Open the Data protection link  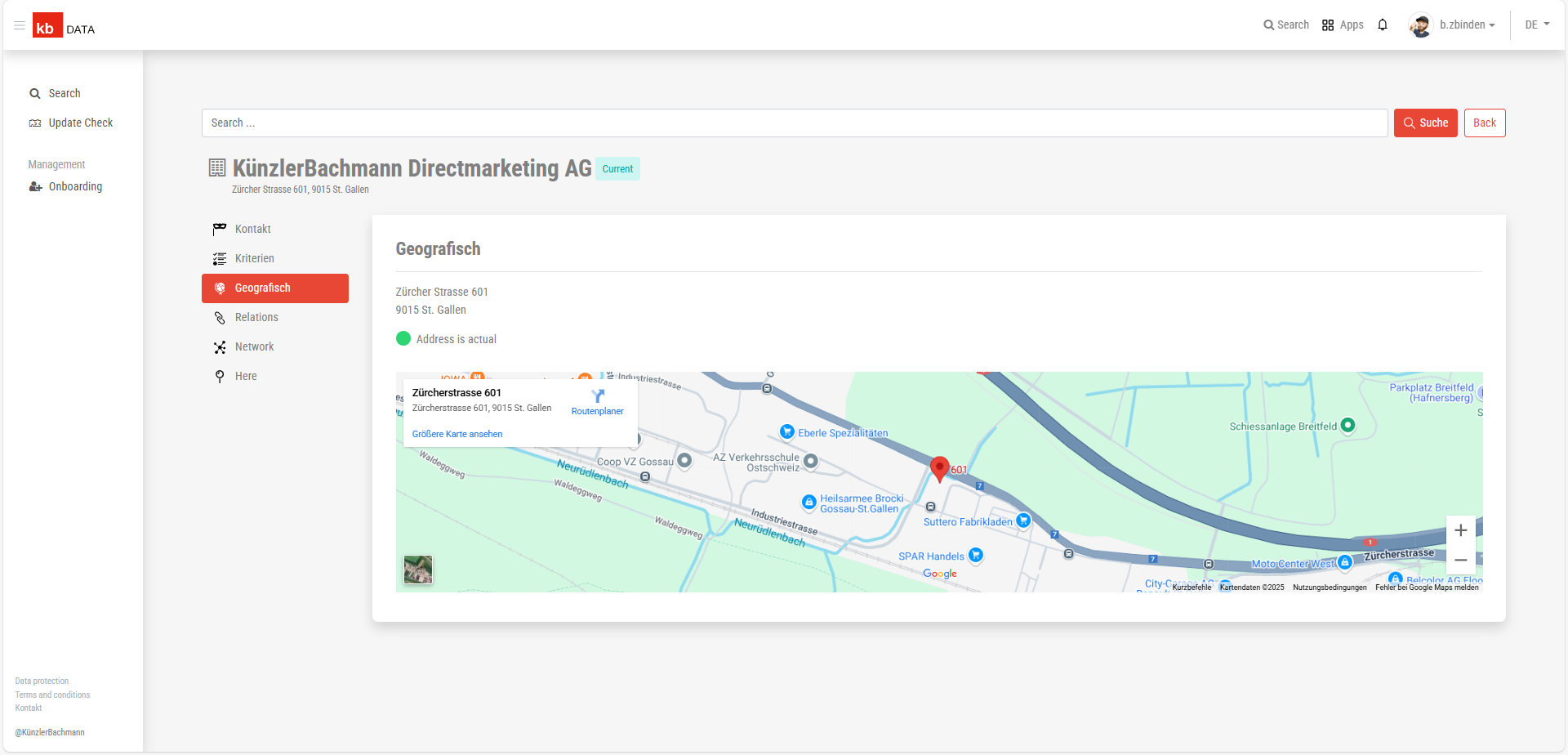[42, 681]
